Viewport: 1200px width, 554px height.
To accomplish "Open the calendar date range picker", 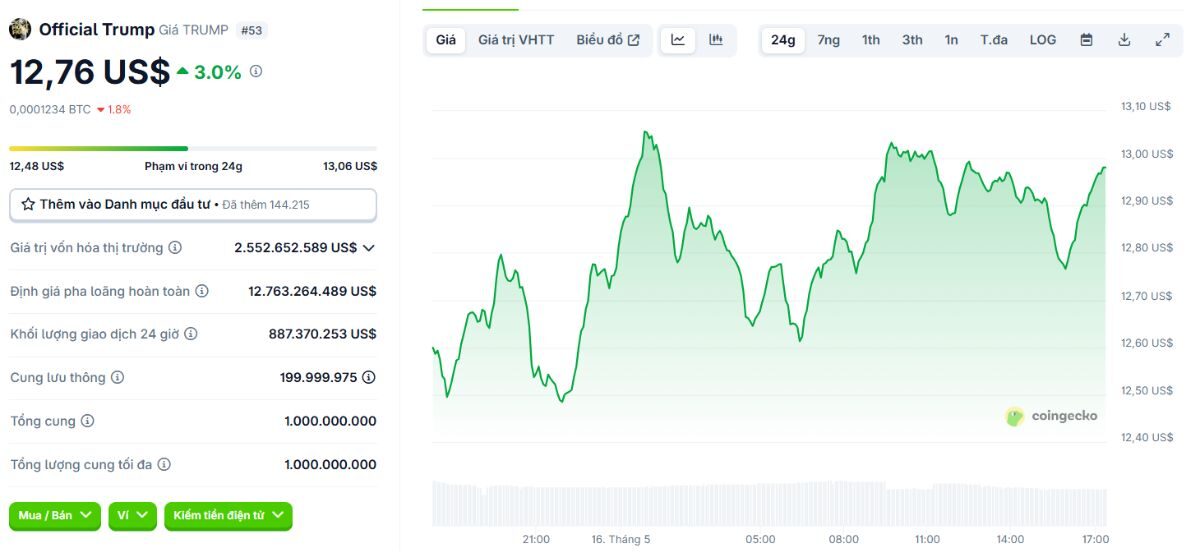I will 1086,40.
